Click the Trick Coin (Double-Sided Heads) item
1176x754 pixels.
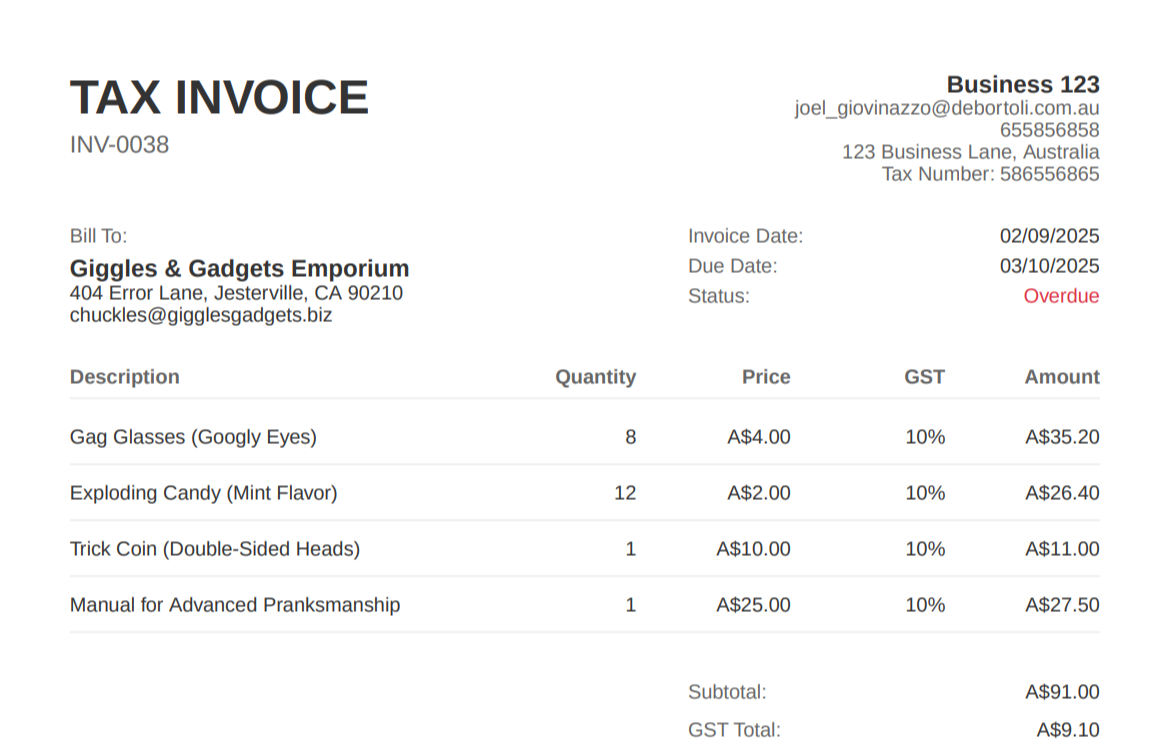(x=215, y=549)
